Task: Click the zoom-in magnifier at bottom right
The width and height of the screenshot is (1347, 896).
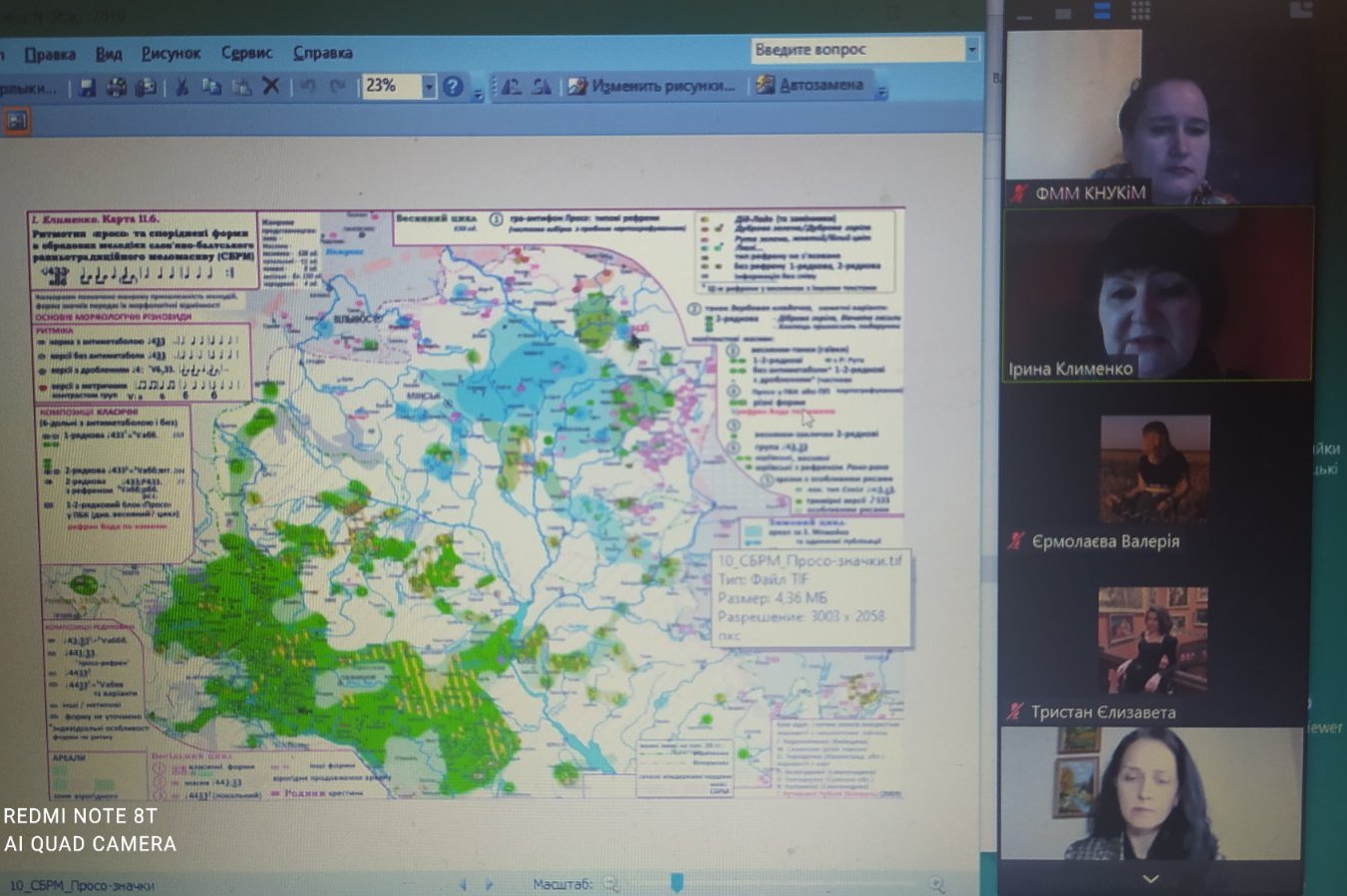Action: (x=936, y=883)
